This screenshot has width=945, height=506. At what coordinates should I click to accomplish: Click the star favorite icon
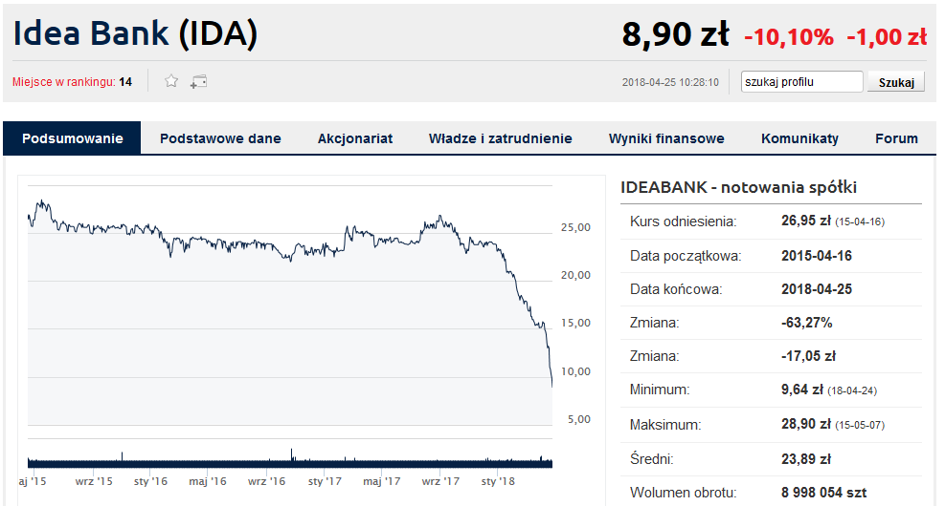click(171, 81)
